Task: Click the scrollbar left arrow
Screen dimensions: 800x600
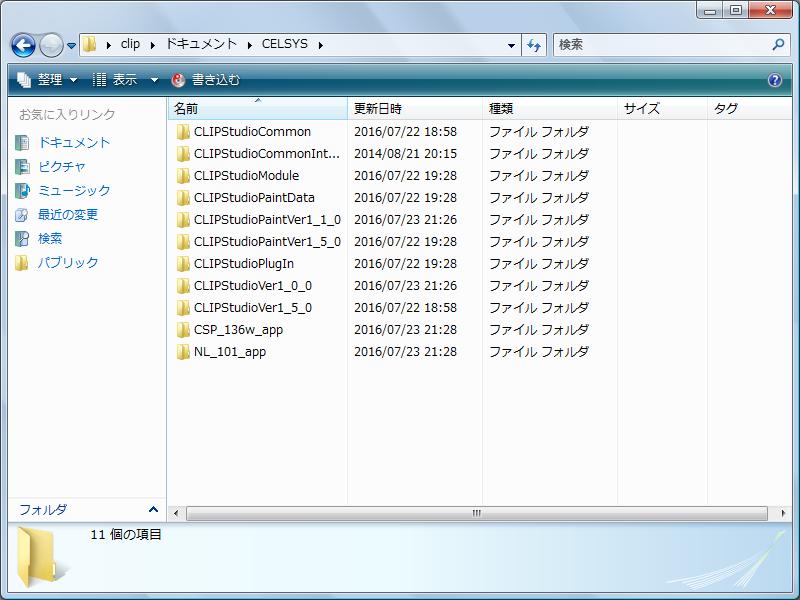Action: click(176, 513)
